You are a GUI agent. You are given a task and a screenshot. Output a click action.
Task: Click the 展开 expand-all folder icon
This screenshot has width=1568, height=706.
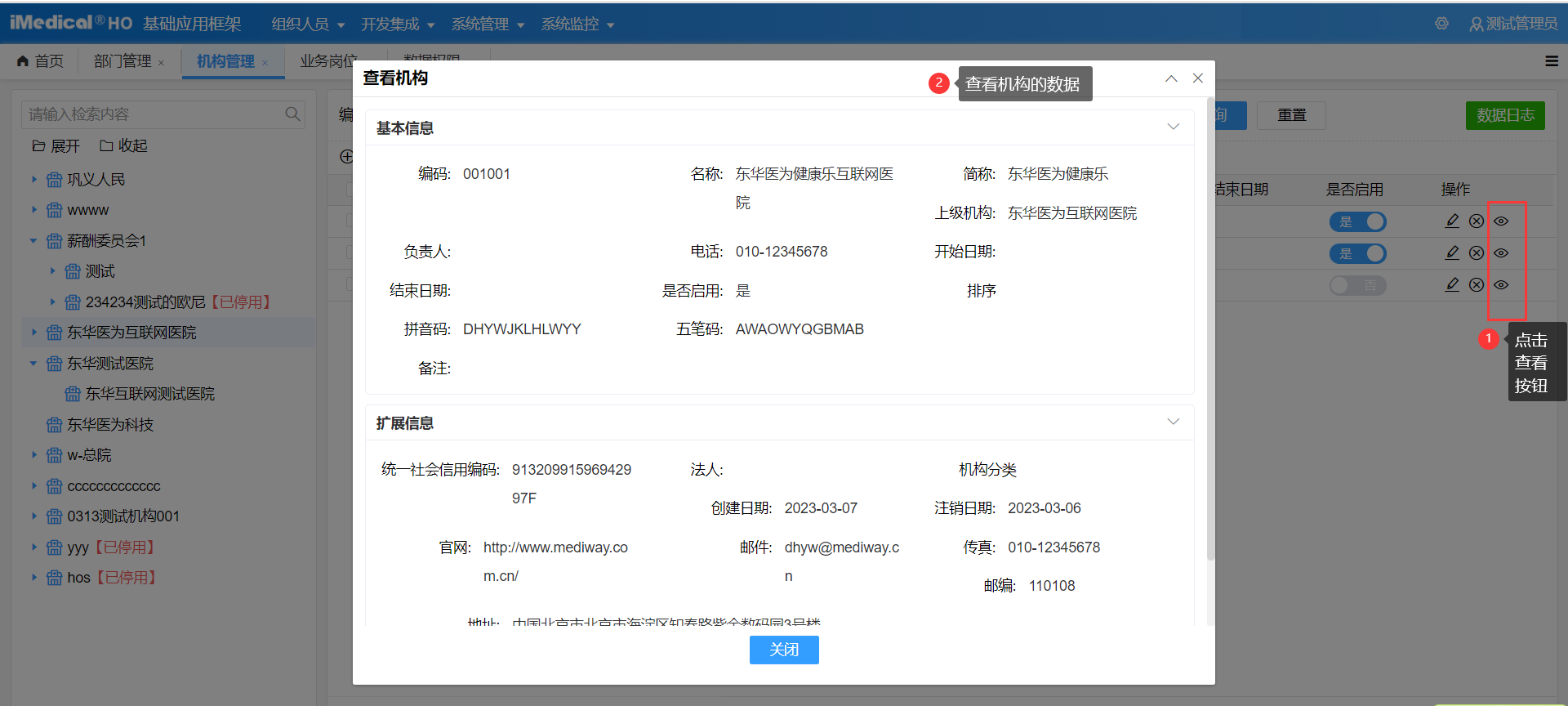pyautogui.click(x=38, y=145)
